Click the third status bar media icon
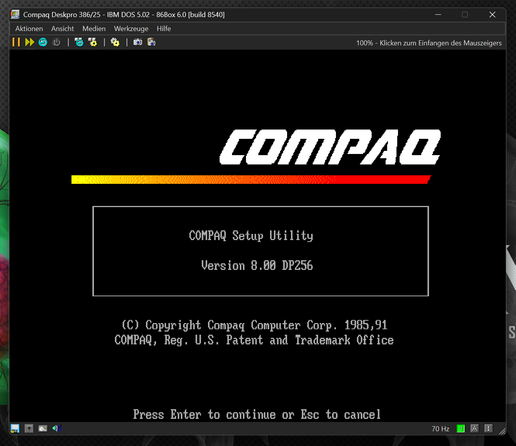Screen dimensions: 516x446 coord(43,428)
